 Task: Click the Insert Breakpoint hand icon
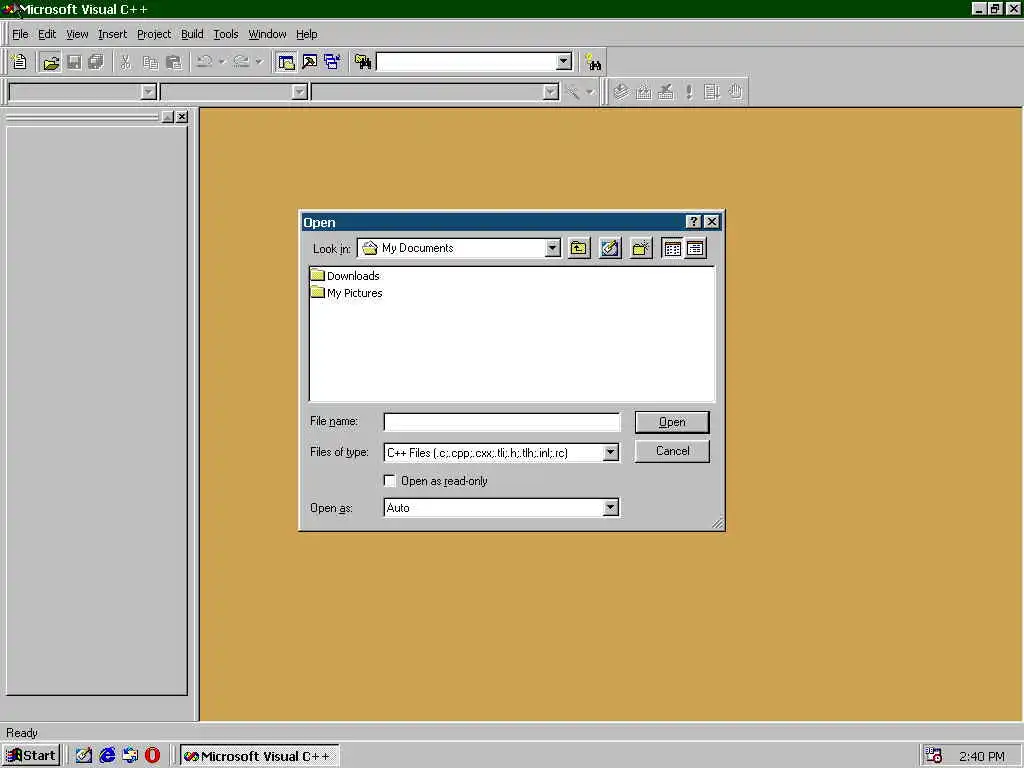coord(736,91)
